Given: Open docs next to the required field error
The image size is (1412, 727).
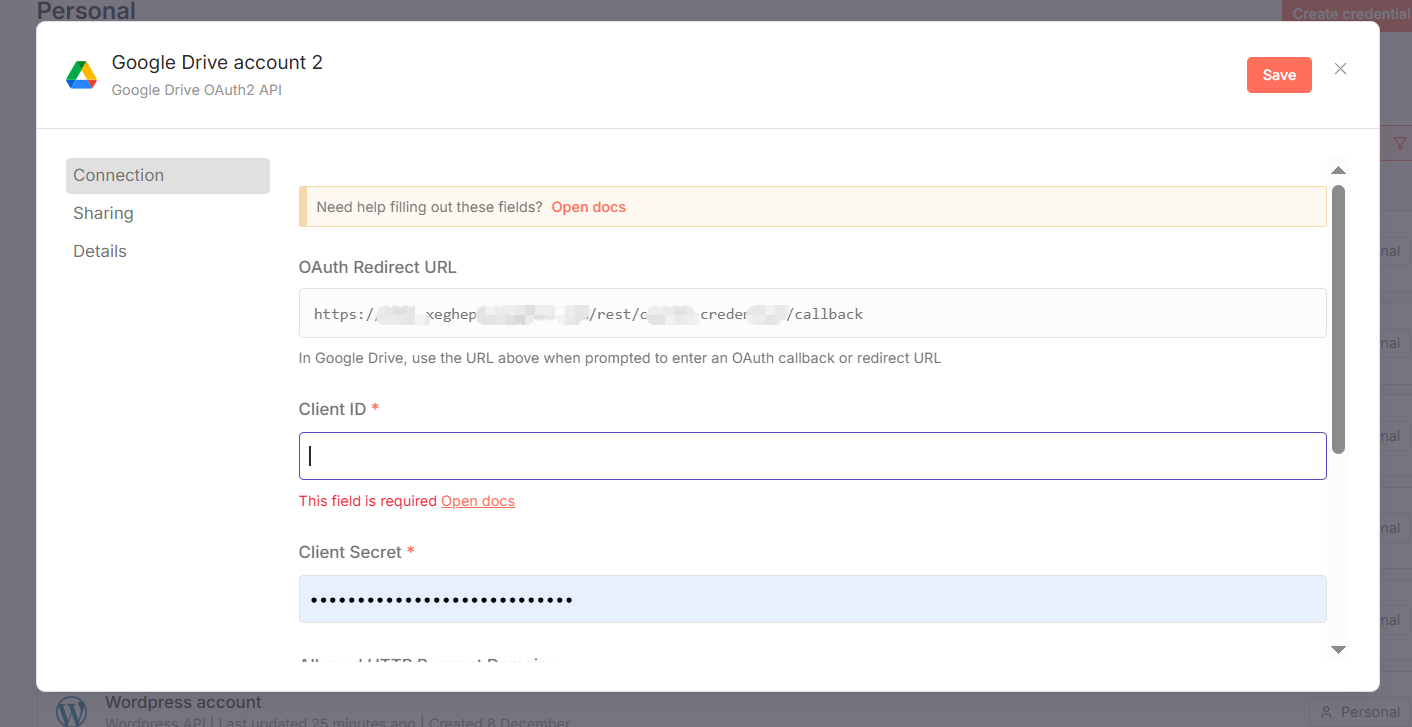Looking at the screenshot, I should (x=478, y=500).
